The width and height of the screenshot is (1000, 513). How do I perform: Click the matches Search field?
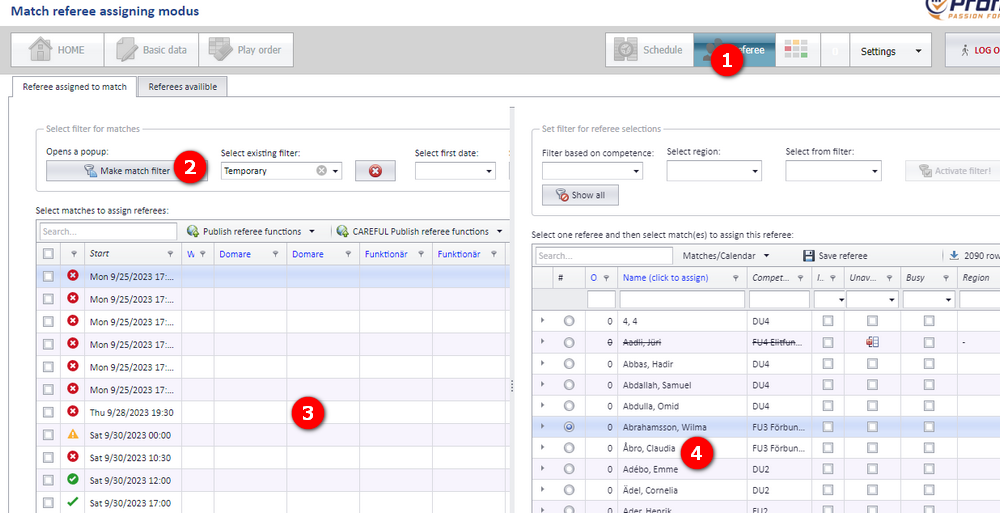click(x=108, y=231)
